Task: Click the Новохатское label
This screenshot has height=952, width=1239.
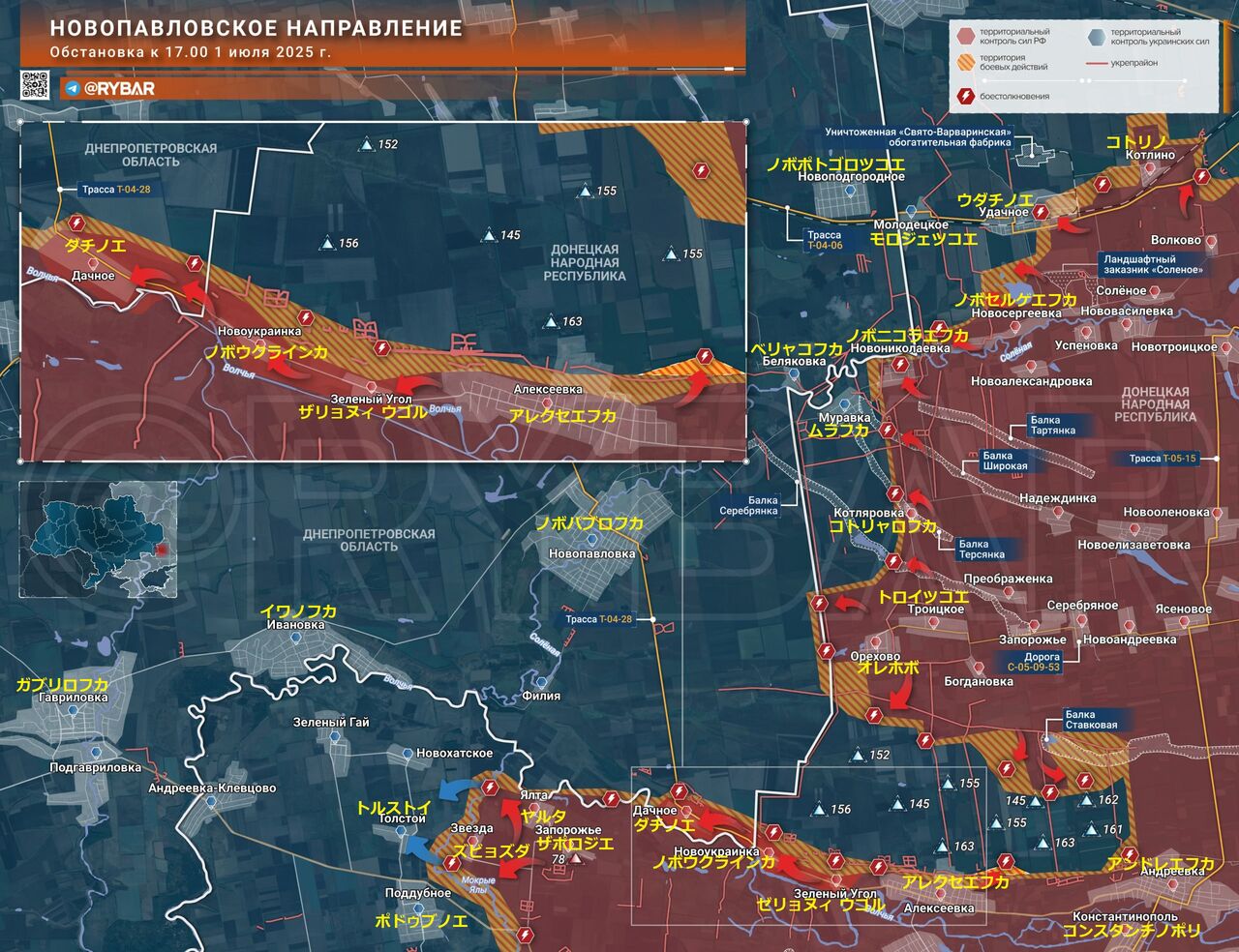Action: (455, 753)
